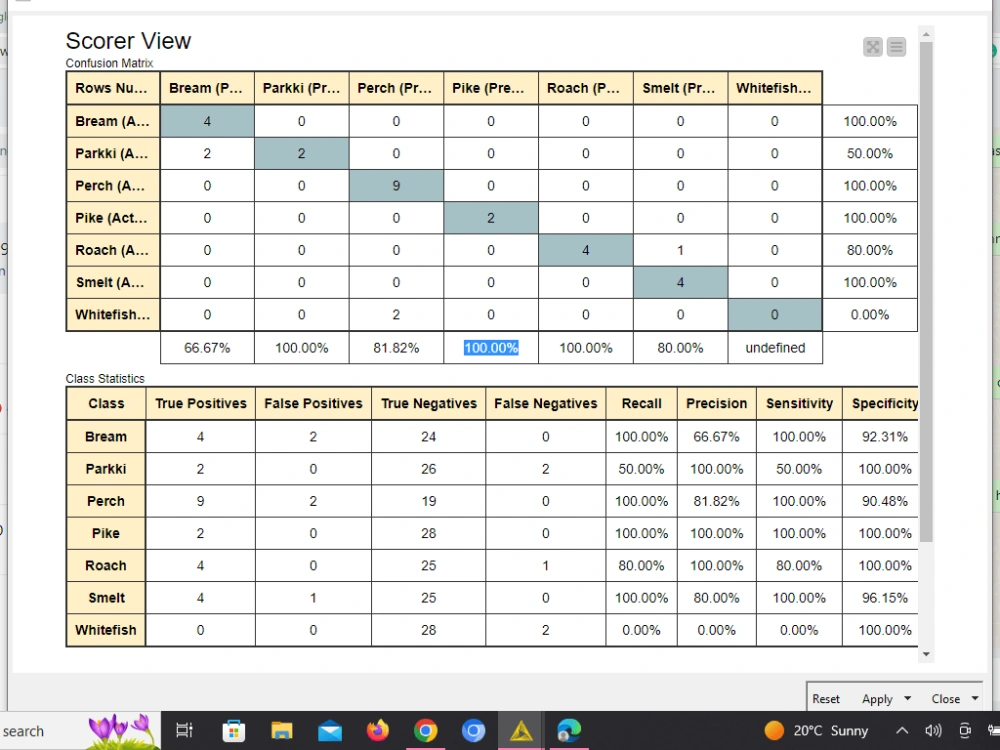Viewport: 1000px width, 750px height.
Task: Switch to the KNIME application taskbar icon
Action: 521,731
